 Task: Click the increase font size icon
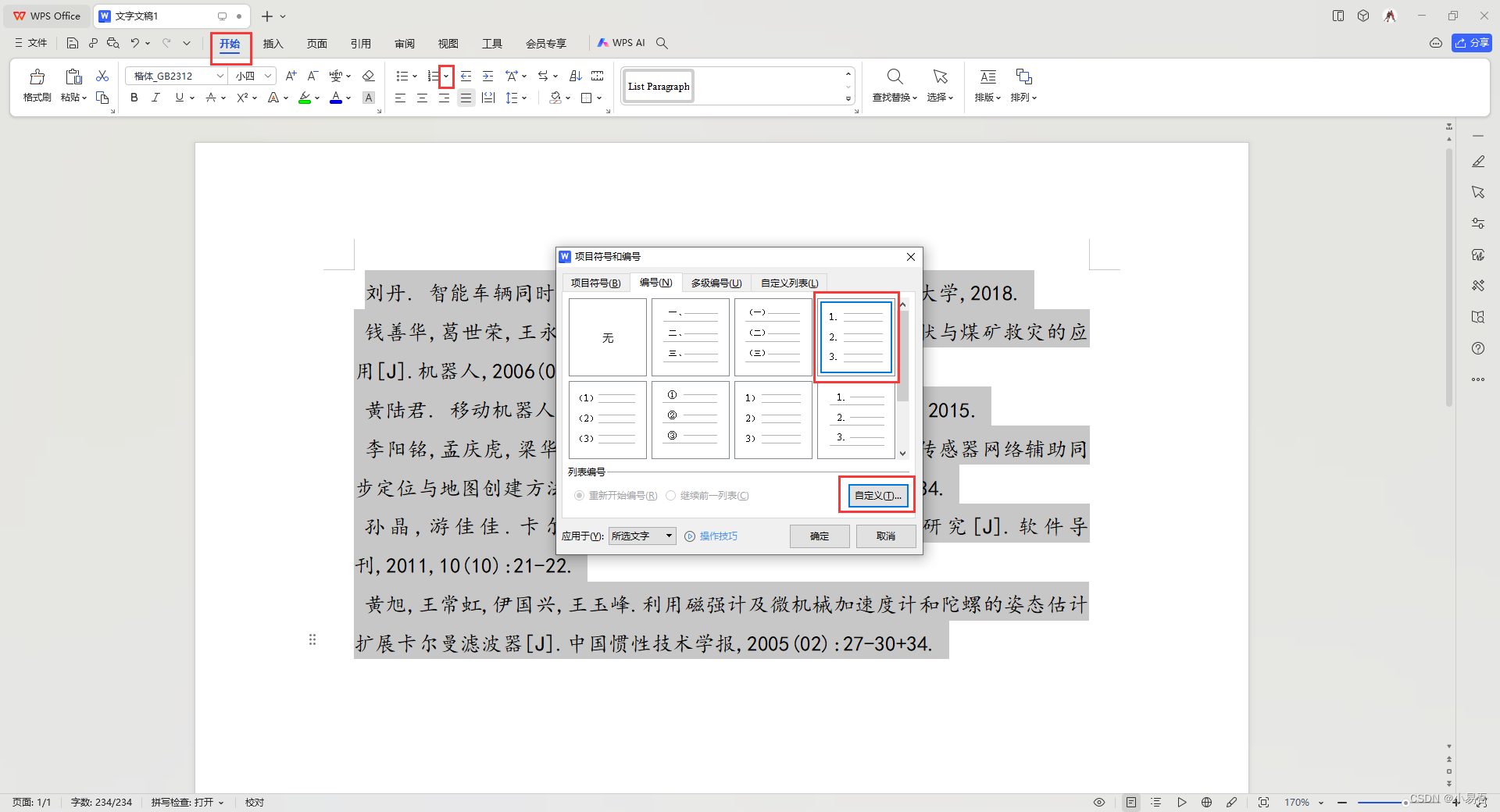291,76
